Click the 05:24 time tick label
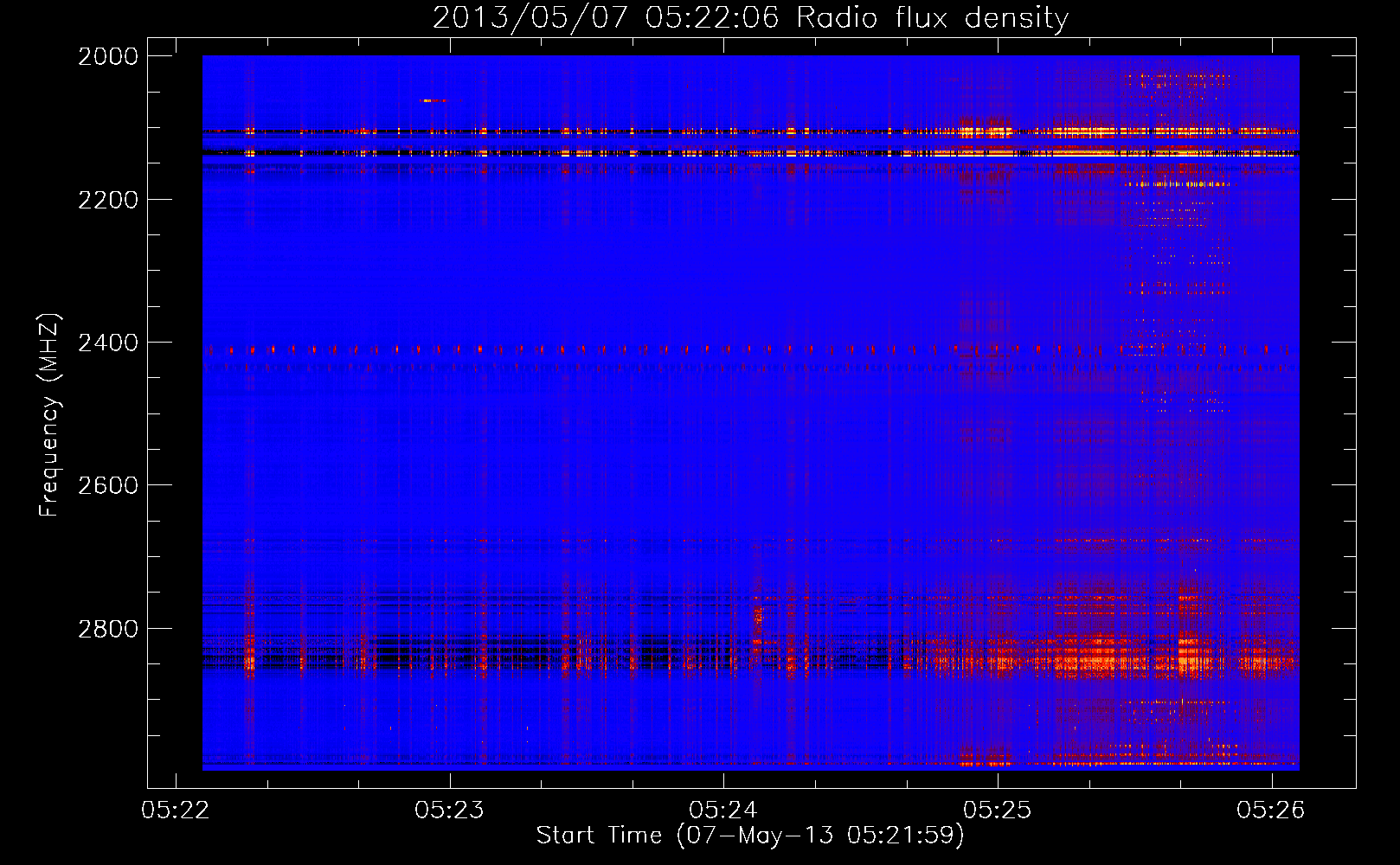 [x=723, y=810]
